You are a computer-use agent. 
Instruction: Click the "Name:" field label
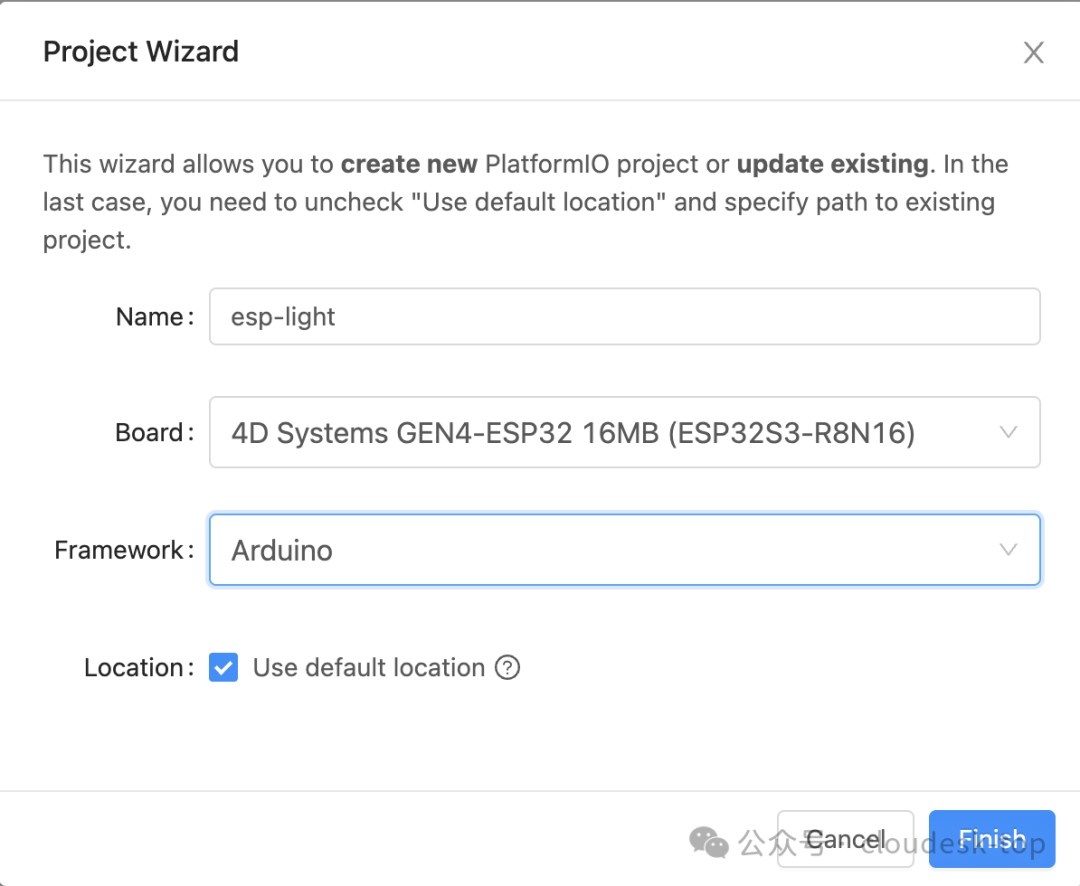[155, 316]
